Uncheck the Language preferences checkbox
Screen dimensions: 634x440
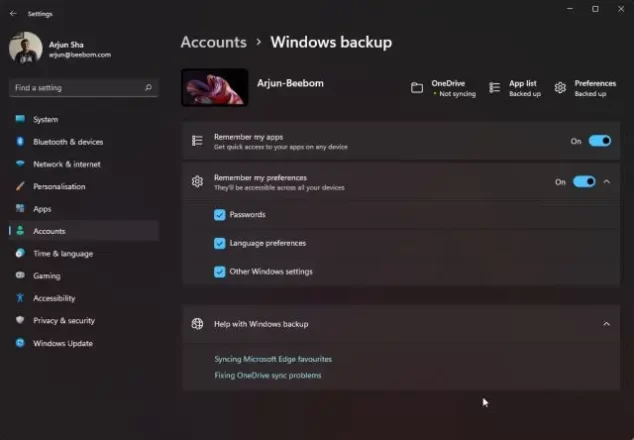point(220,243)
